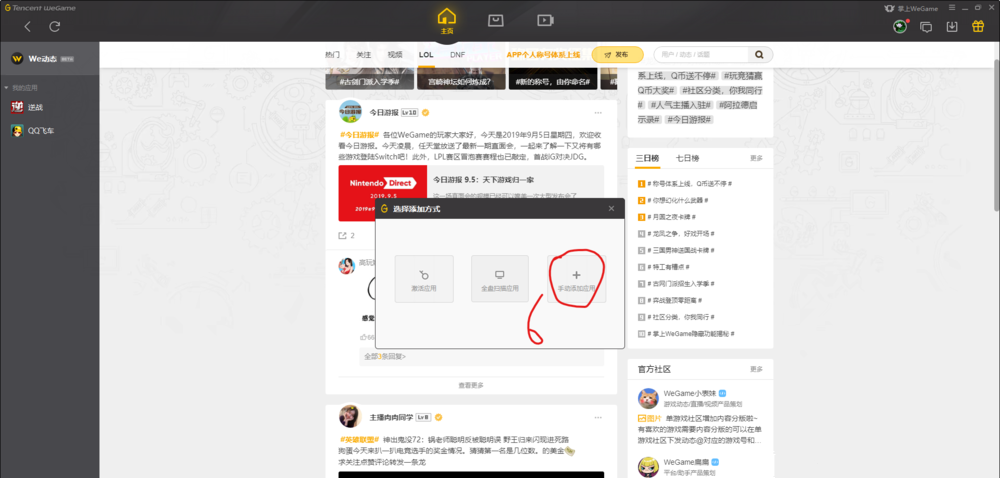Select the 七日榜 ranking tab
The image size is (1000, 478).
tap(687, 158)
